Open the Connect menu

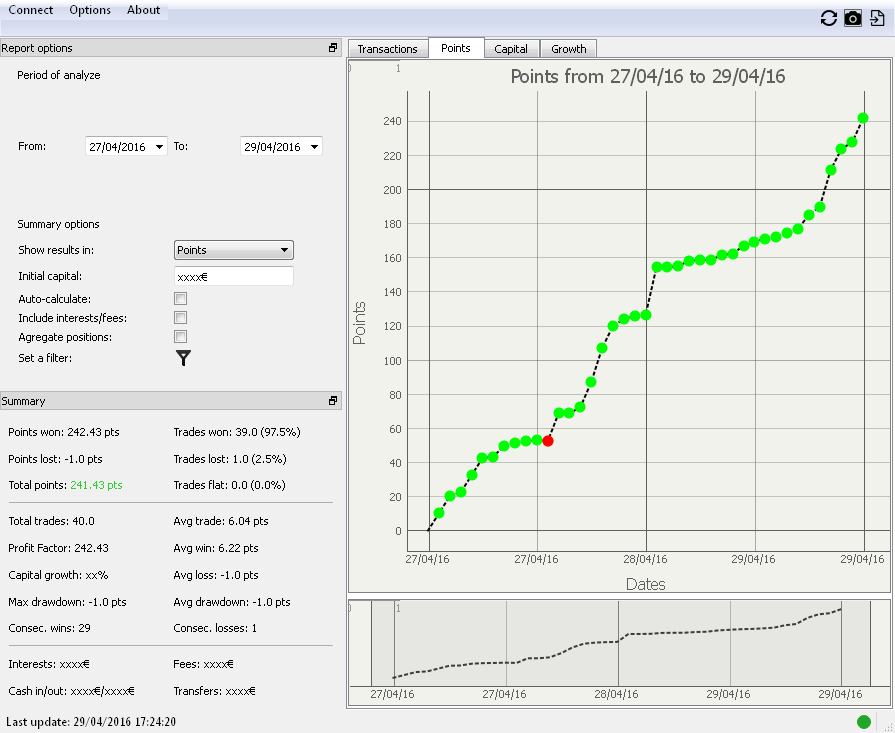point(30,10)
